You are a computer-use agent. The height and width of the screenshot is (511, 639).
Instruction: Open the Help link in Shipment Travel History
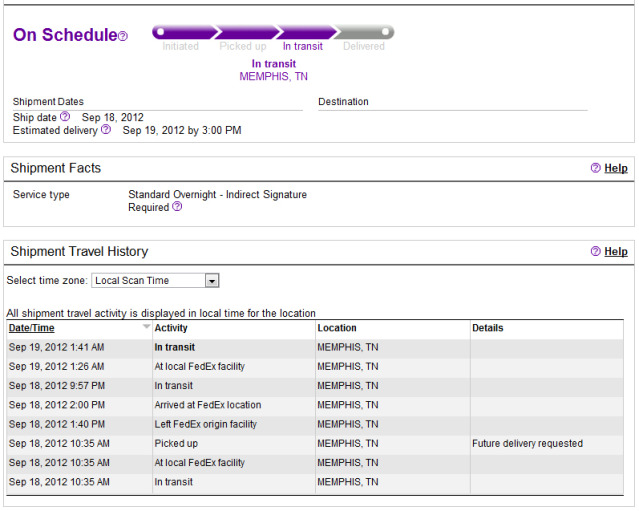coord(615,252)
